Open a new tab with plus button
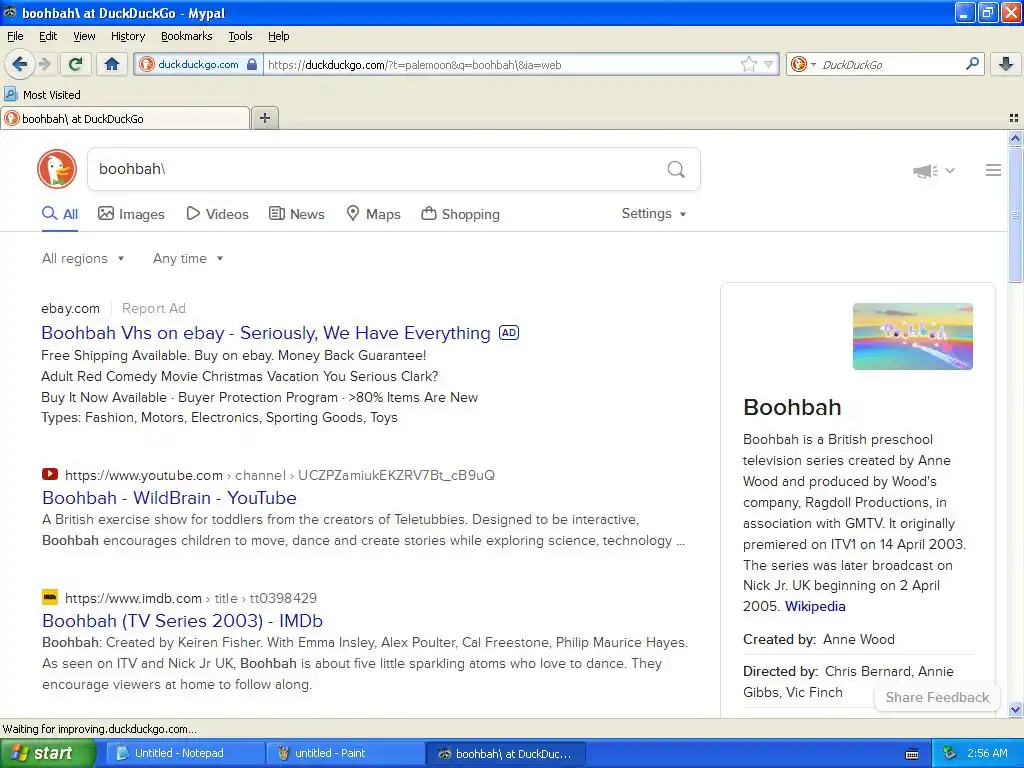The width and height of the screenshot is (1024, 768). click(x=264, y=118)
